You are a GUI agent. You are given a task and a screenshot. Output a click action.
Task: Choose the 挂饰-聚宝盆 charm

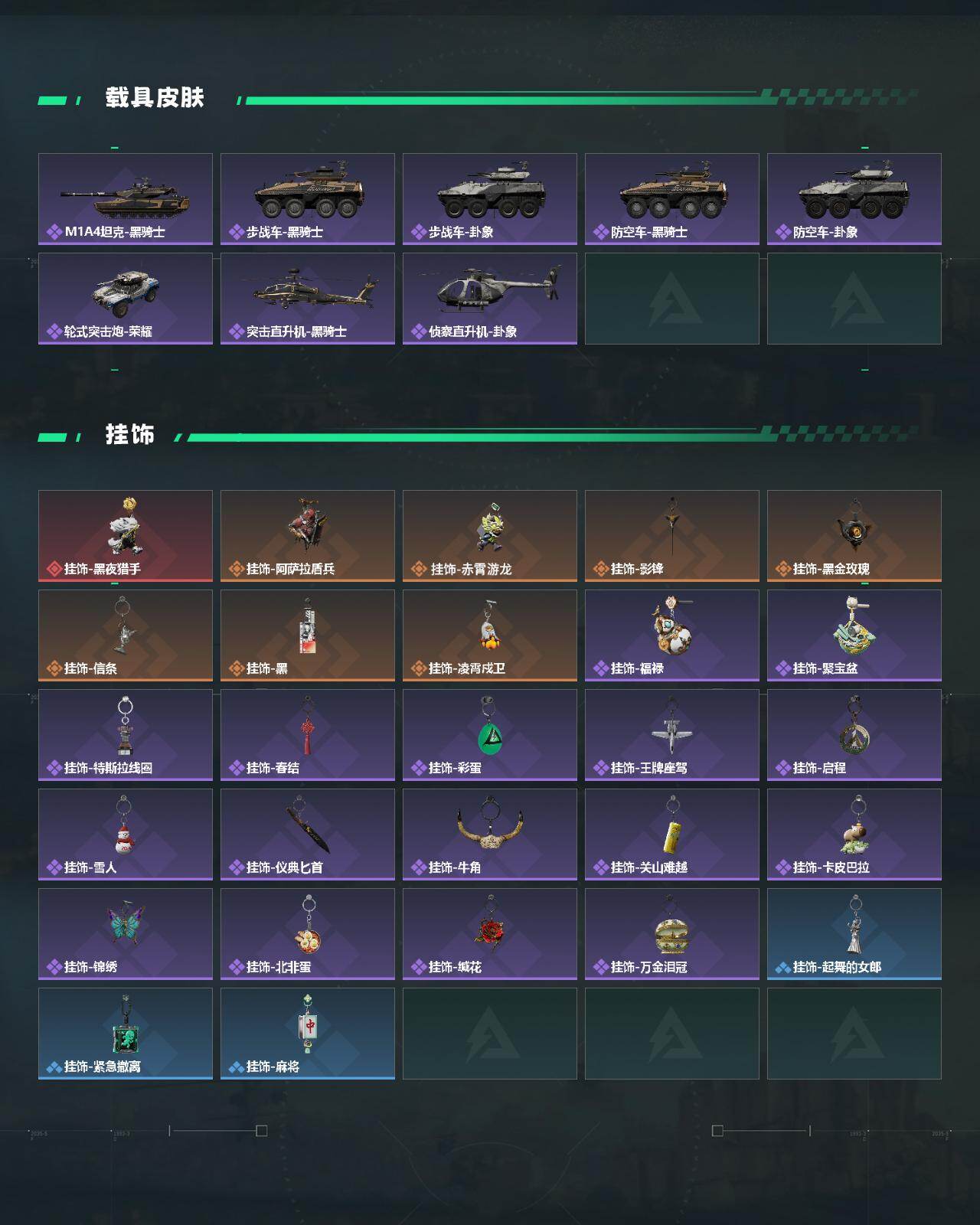854,635
